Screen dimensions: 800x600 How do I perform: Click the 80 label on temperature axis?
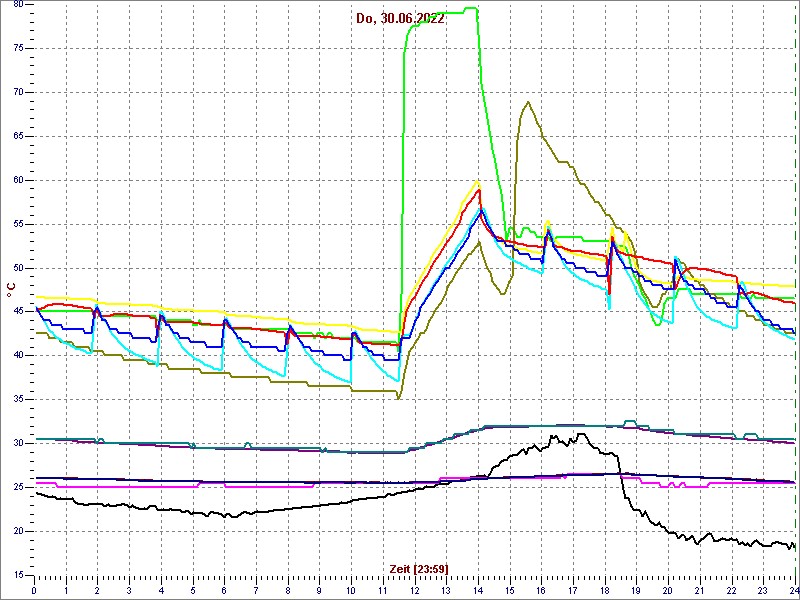point(17,4)
